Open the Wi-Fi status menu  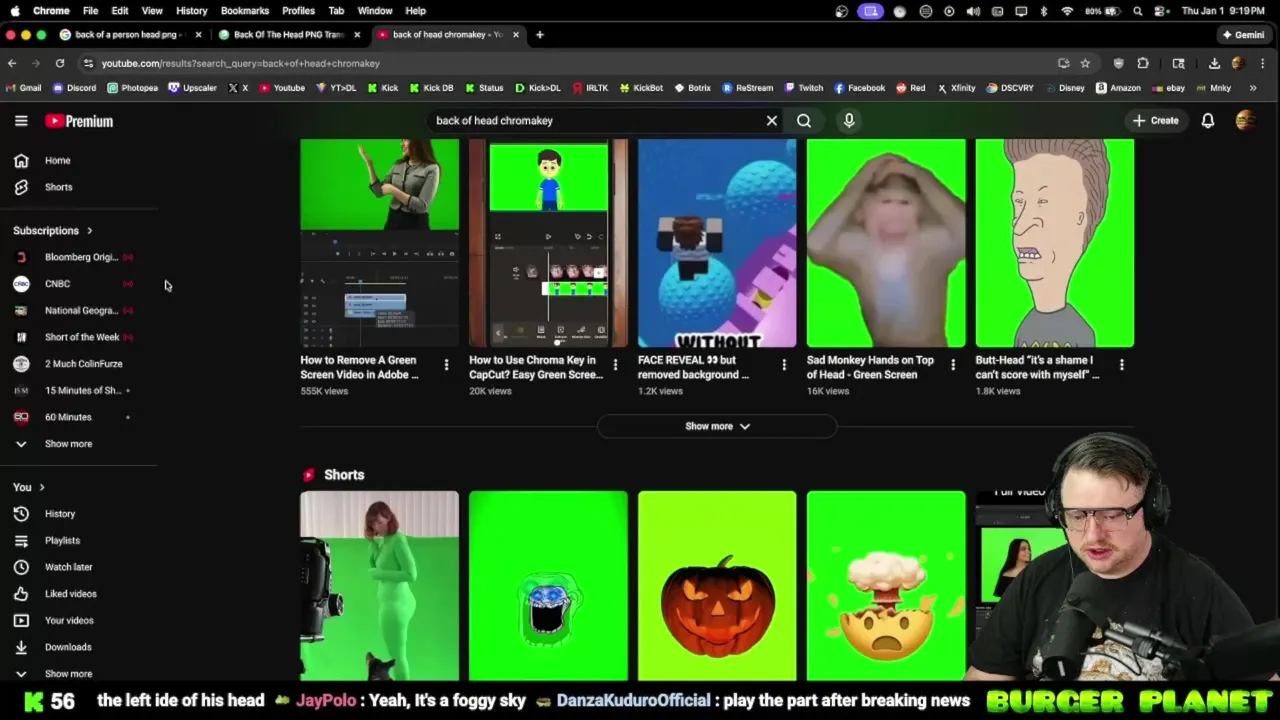(1067, 11)
